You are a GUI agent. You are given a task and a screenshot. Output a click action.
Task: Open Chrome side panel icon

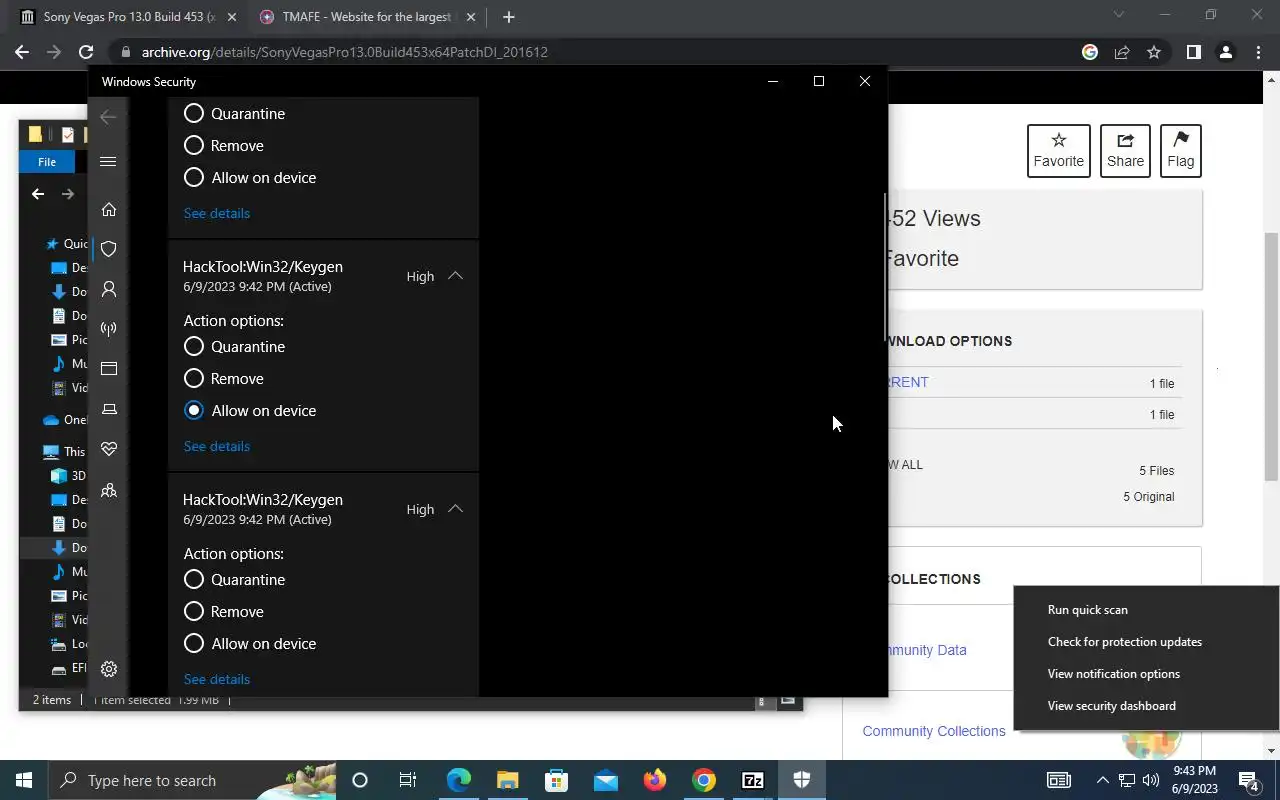point(1193,52)
